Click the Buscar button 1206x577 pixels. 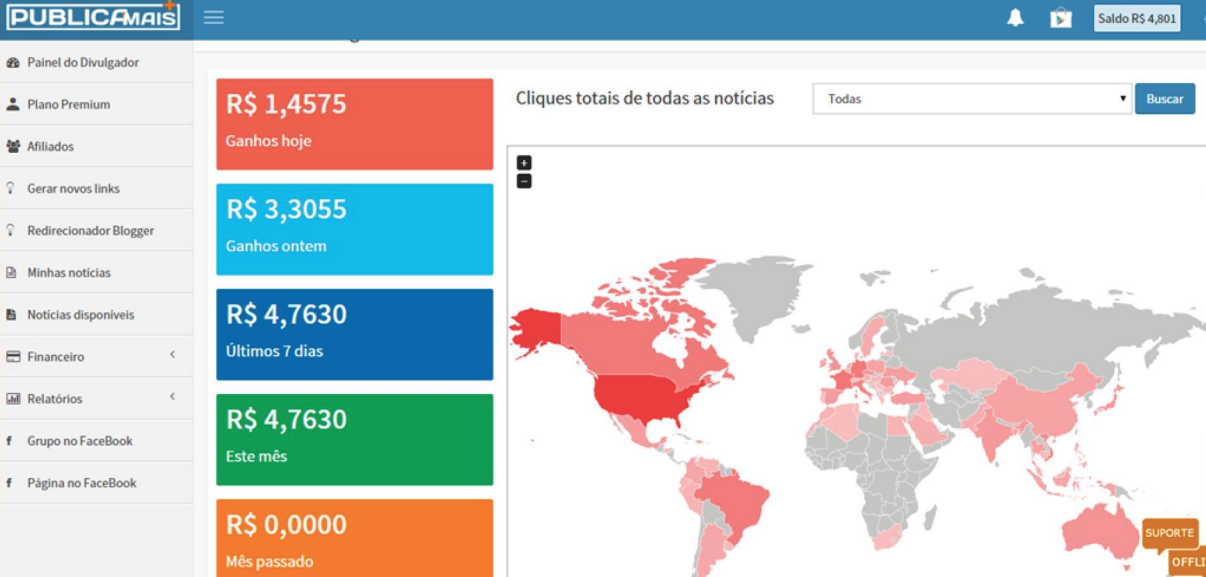click(x=1165, y=99)
